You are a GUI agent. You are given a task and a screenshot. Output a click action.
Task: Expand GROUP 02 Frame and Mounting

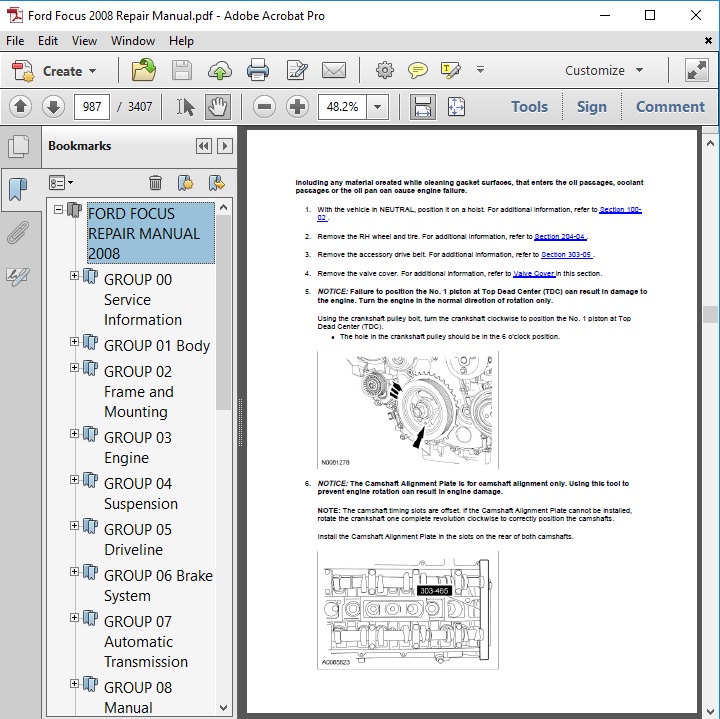coord(74,367)
